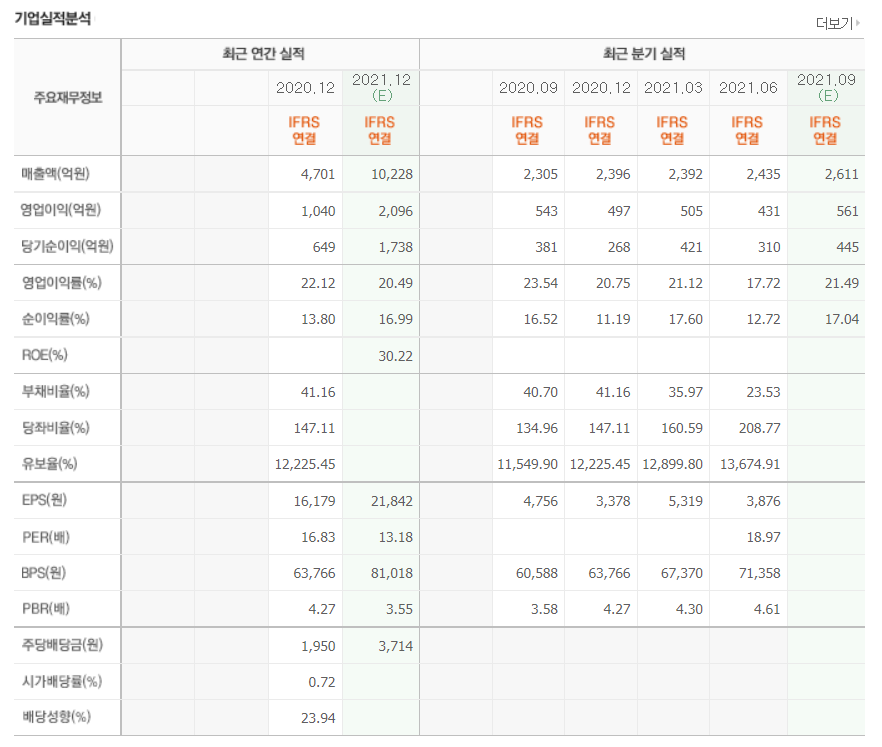Select the 시가배당률(%) row label
882x747 pixels.
(x=62, y=681)
